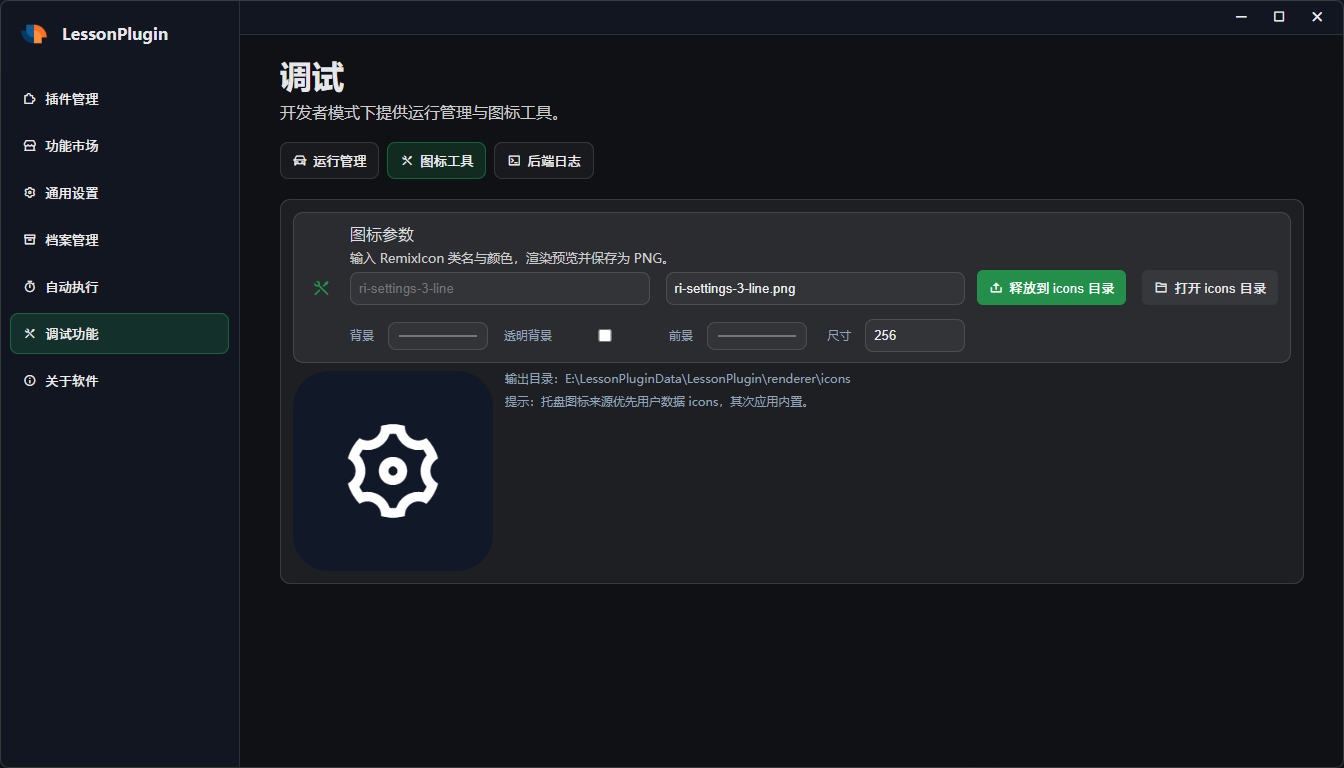The width and height of the screenshot is (1344, 768).
Task: Click the archive icon beside 档案管理
Action: [x=30, y=240]
